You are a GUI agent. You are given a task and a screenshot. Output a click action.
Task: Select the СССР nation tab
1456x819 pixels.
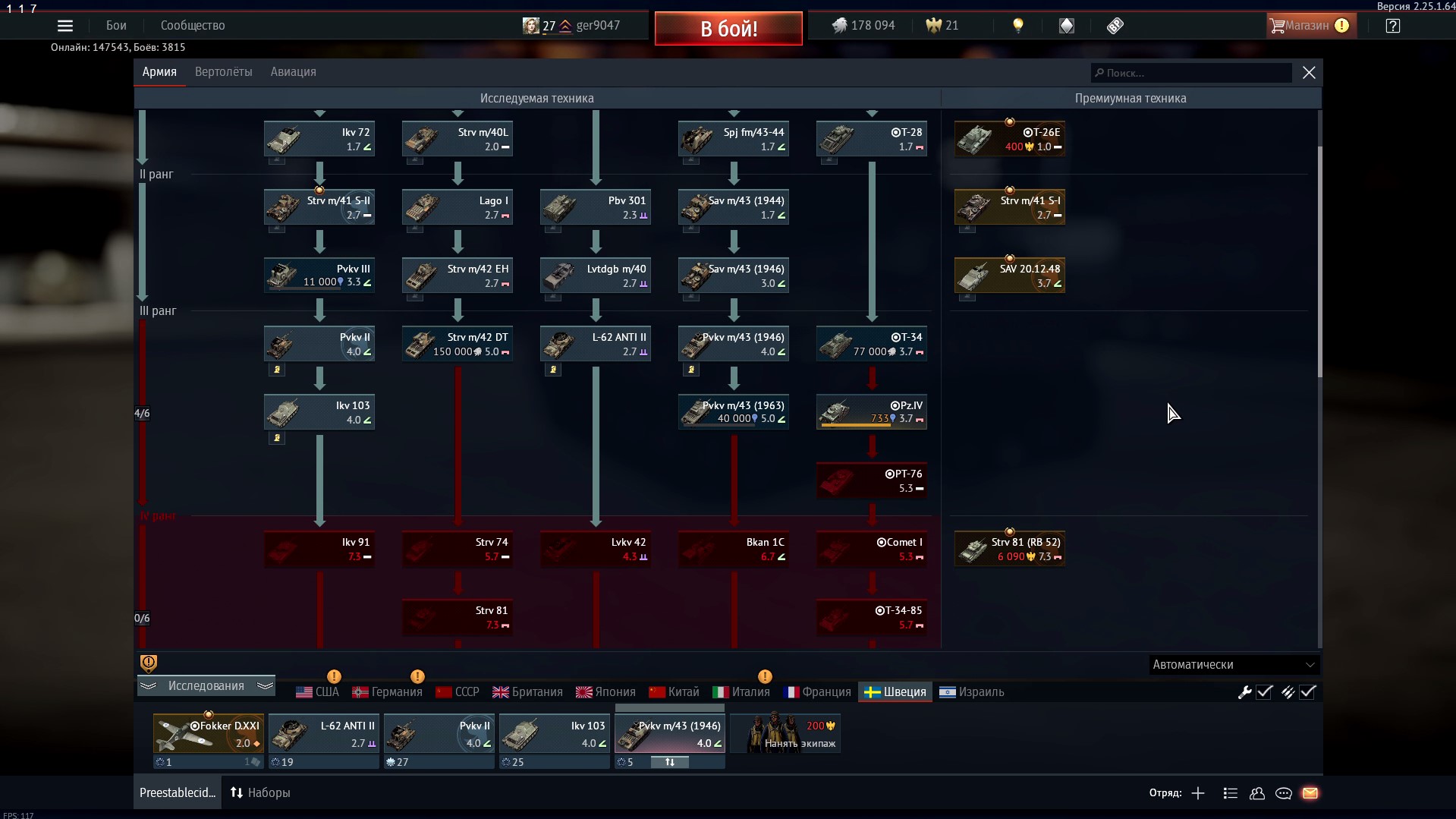point(458,692)
